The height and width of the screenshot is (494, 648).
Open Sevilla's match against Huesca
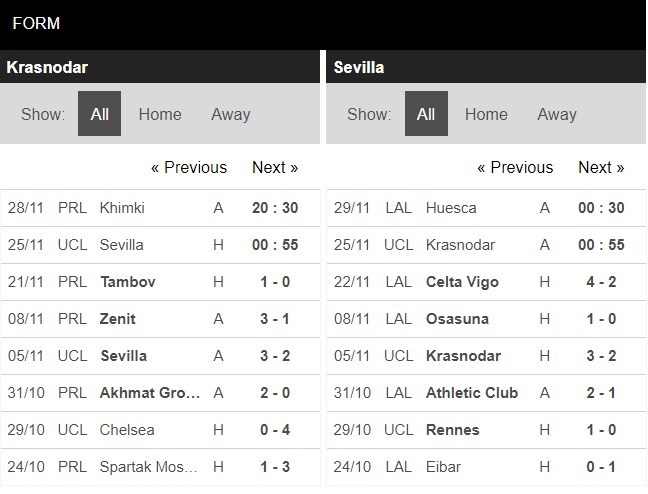451,208
